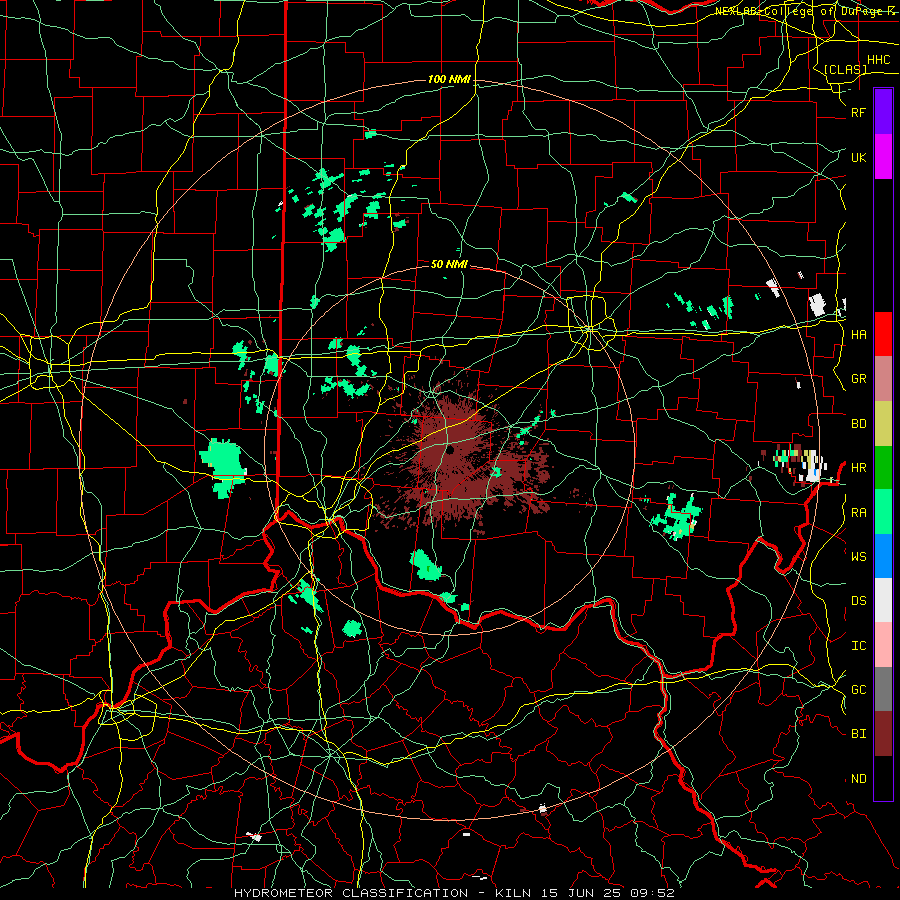Click the GR legend label
Screen dimensions: 900x900
click(858, 379)
